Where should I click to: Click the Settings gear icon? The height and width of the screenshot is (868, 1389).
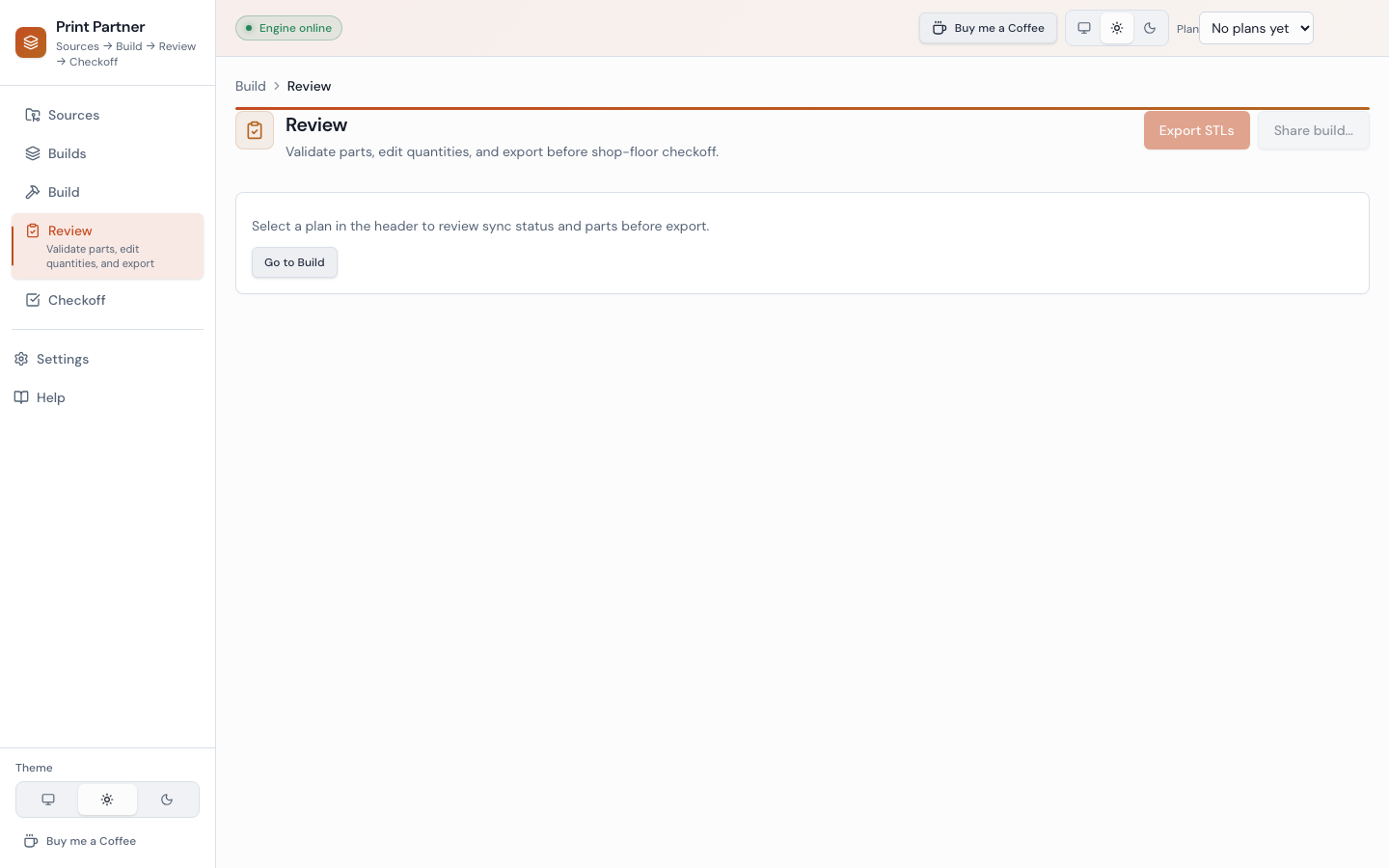pyautogui.click(x=21, y=359)
